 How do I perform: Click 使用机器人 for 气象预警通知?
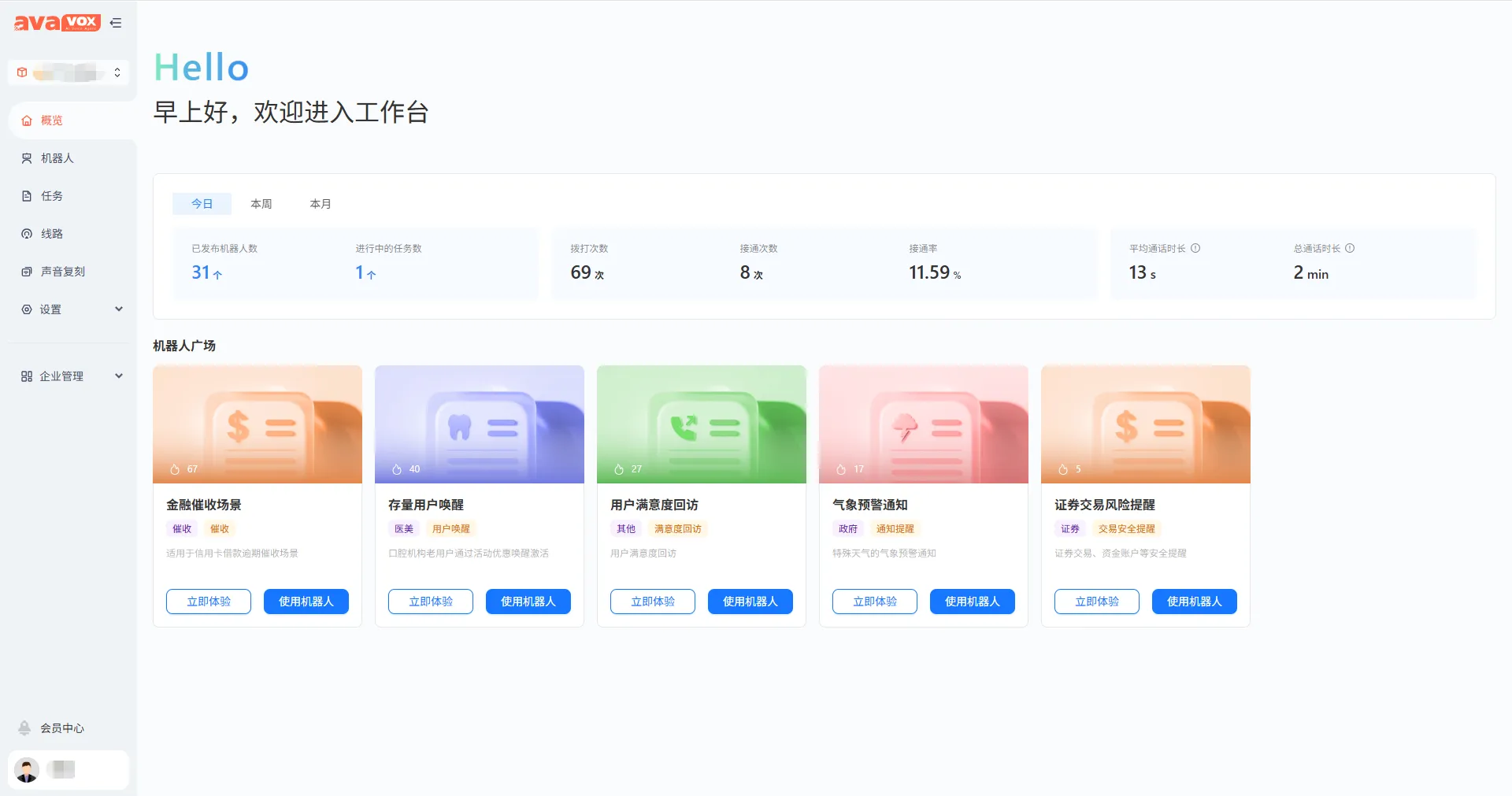pyautogui.click(x=972, y=602)
